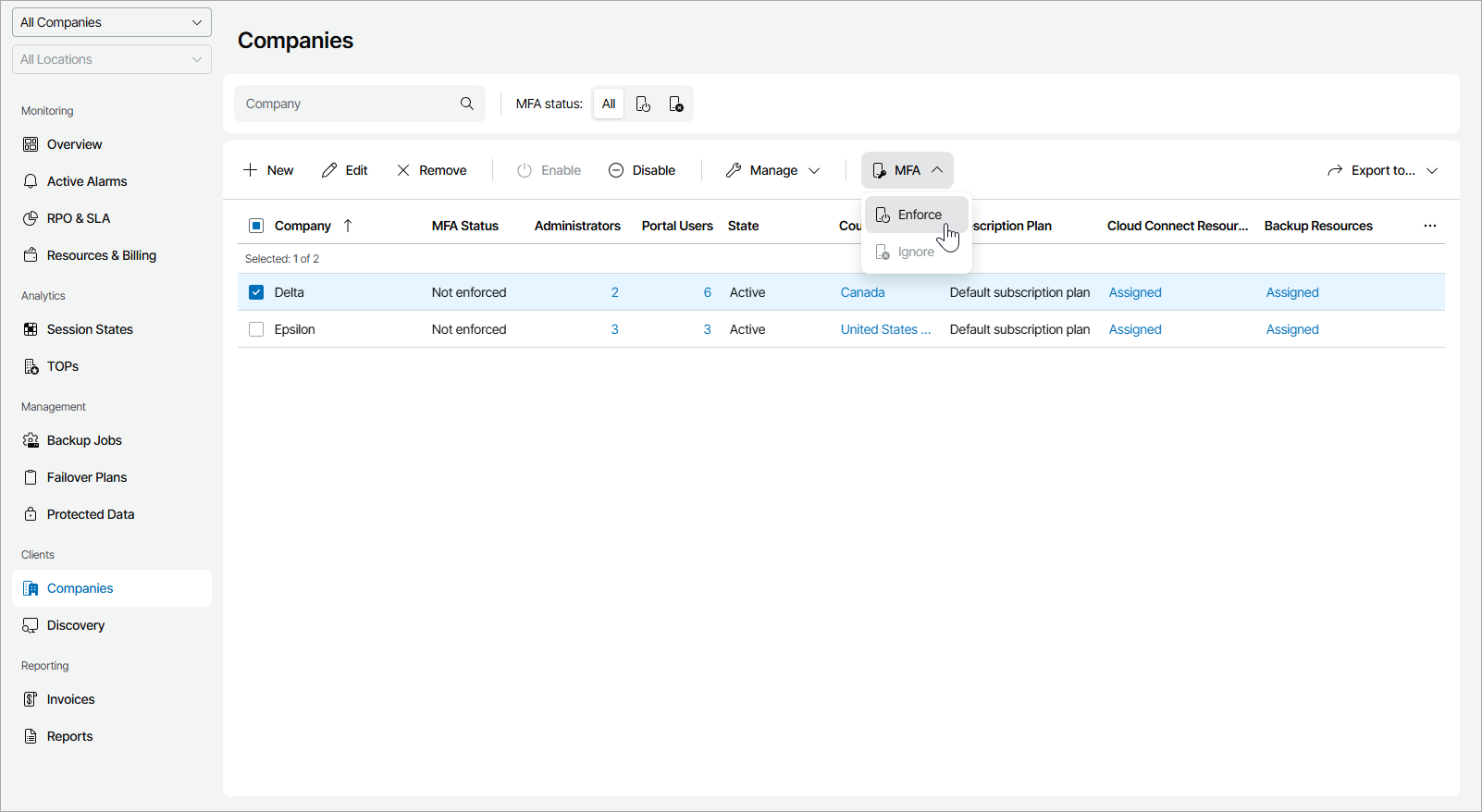Click the Failover Plans clipboard icon

click(31, 477)
